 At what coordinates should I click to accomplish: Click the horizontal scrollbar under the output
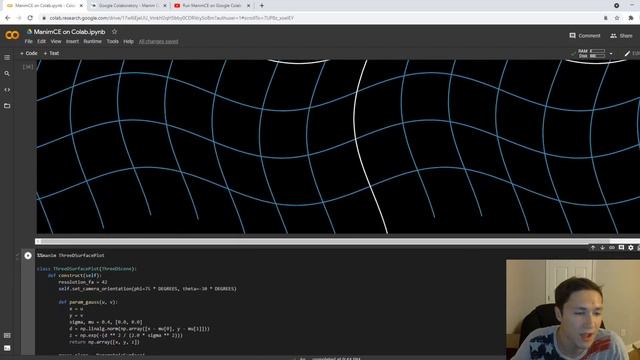(x=324, y=241)
